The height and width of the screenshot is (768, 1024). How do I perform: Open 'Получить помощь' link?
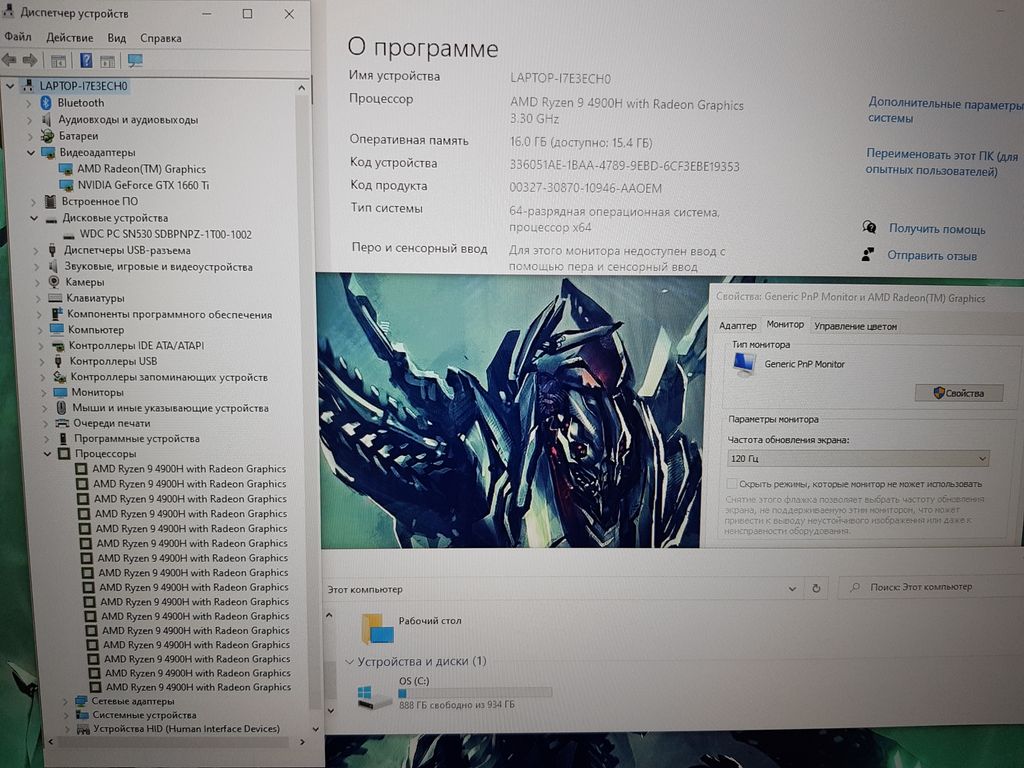pos(936,229)
